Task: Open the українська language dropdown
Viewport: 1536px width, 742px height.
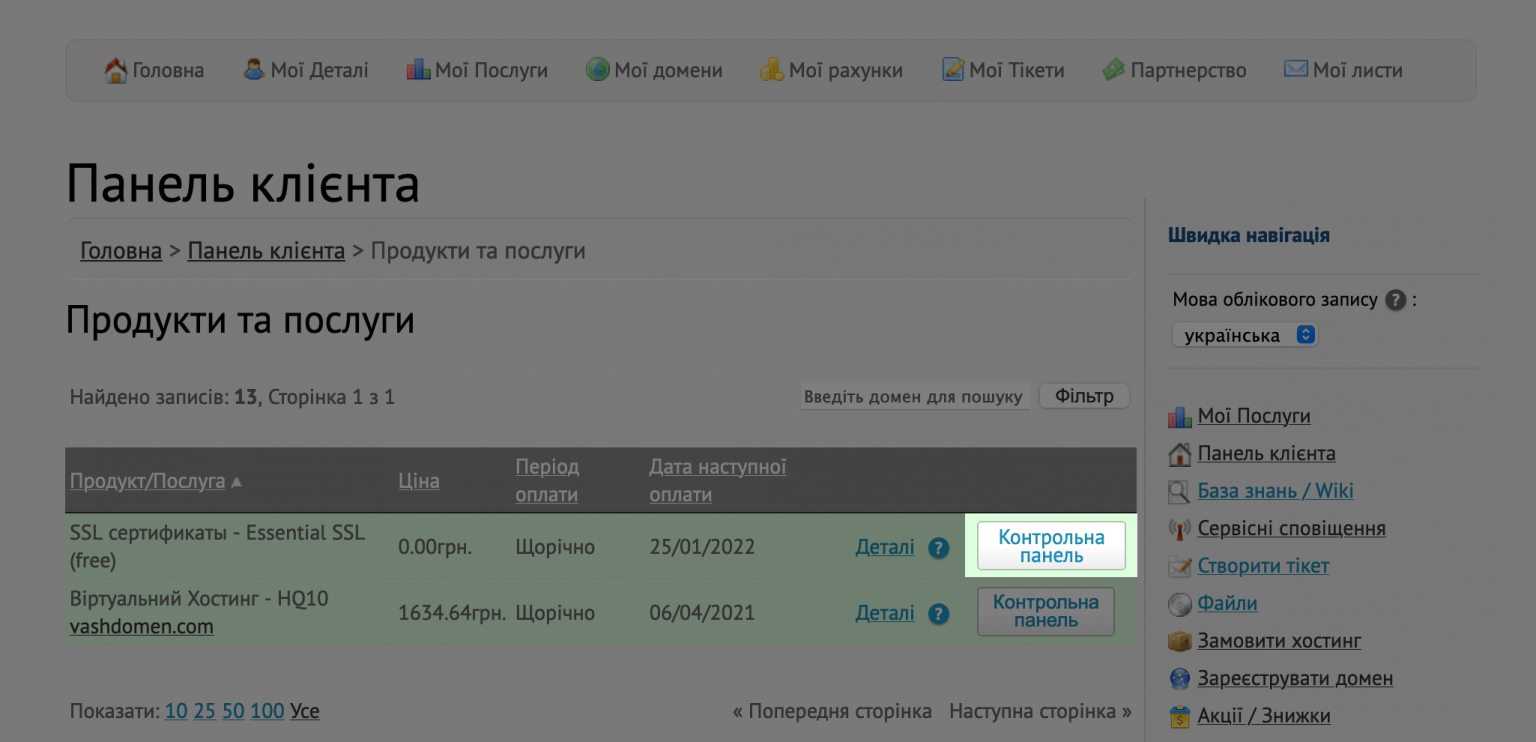Action: (1244, 334)
